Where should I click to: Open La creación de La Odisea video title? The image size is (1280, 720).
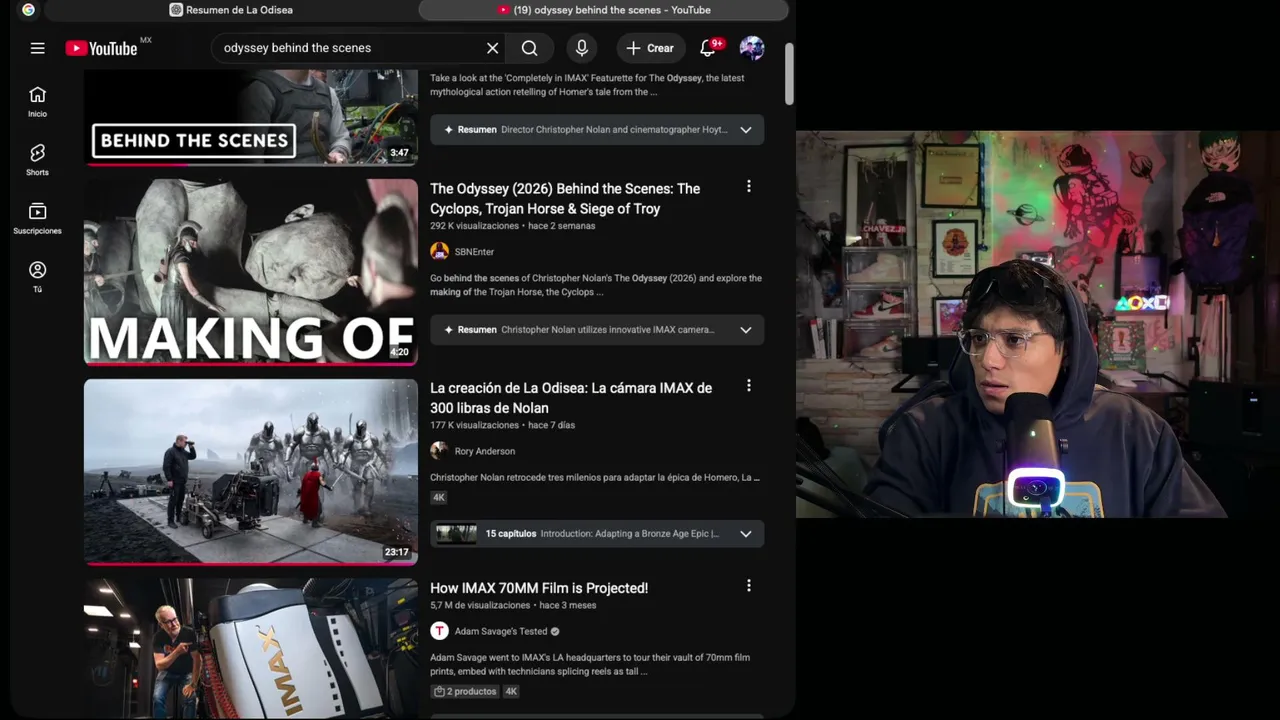point(571,397)
